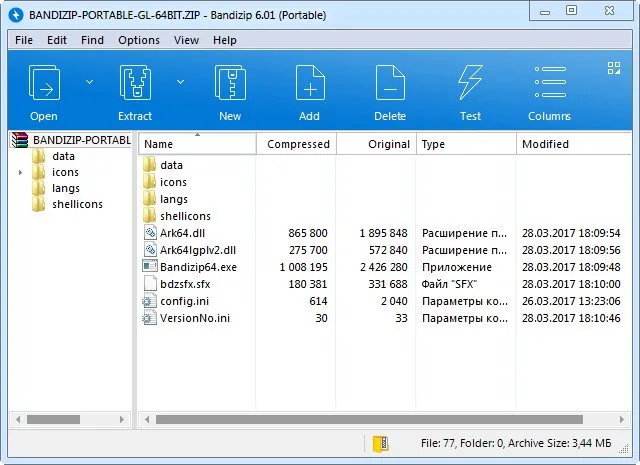Click the config.ini file icon

tap(149, 301)
